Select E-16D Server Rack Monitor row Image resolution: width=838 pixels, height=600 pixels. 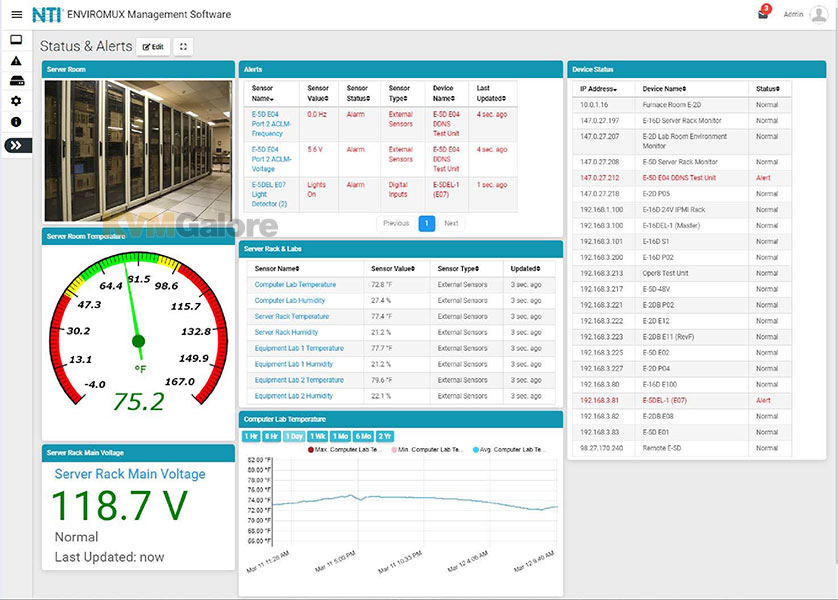coord(681,121)
